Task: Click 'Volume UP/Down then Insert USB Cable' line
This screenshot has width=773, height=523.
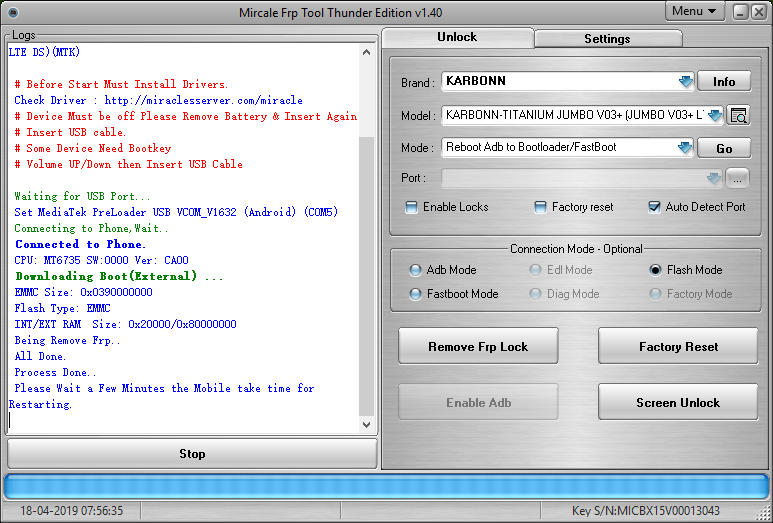Action: point(129,164)
